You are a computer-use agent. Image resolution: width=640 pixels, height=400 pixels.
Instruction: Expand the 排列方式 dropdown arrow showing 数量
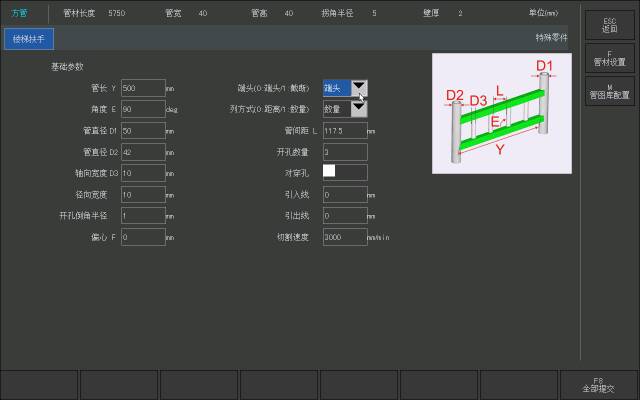(359, 109)
